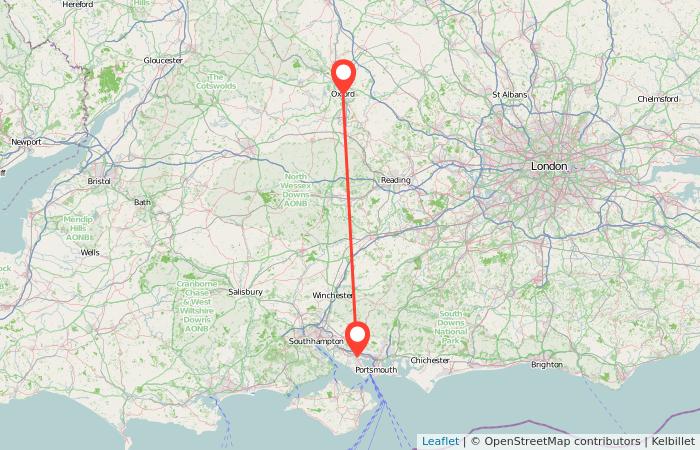Click the Bristol city label
This screenshot has height=450, width=700.
(x=99, y=181)
